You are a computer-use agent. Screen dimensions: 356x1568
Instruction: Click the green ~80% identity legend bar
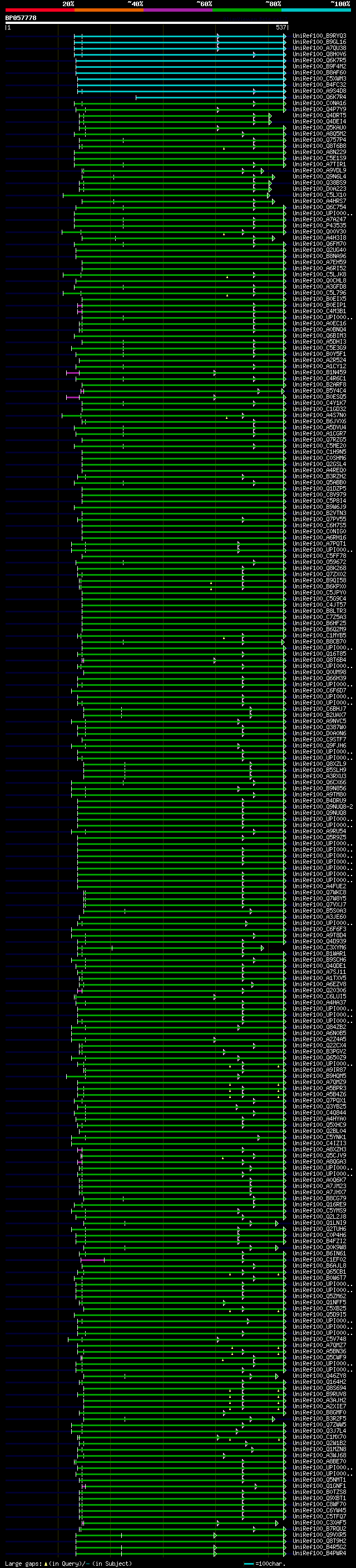247,10
